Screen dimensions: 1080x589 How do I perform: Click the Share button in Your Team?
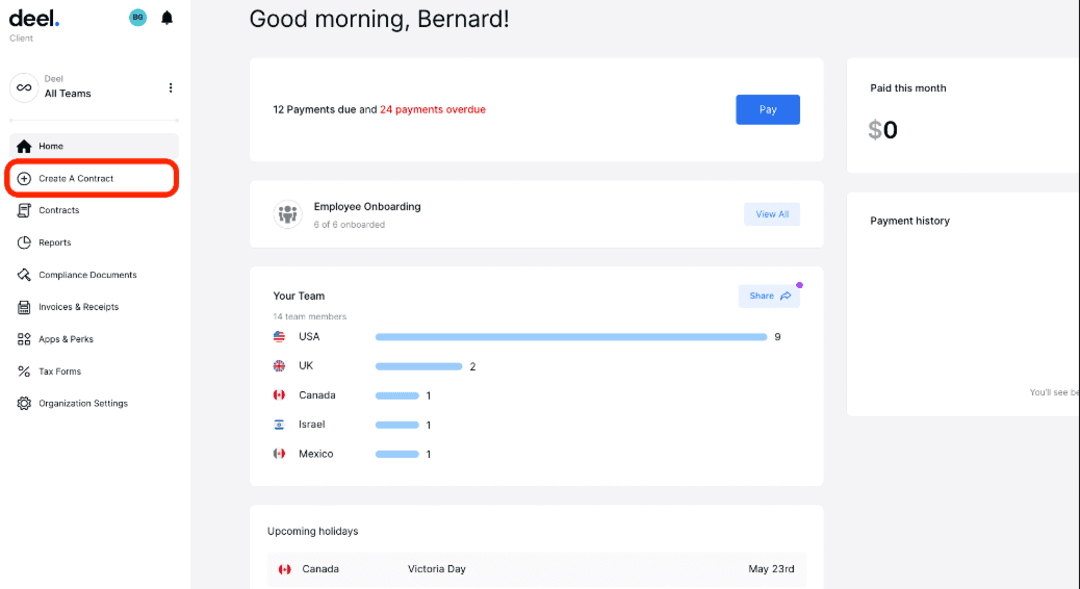pyautogui.click(x=768, y=295)
